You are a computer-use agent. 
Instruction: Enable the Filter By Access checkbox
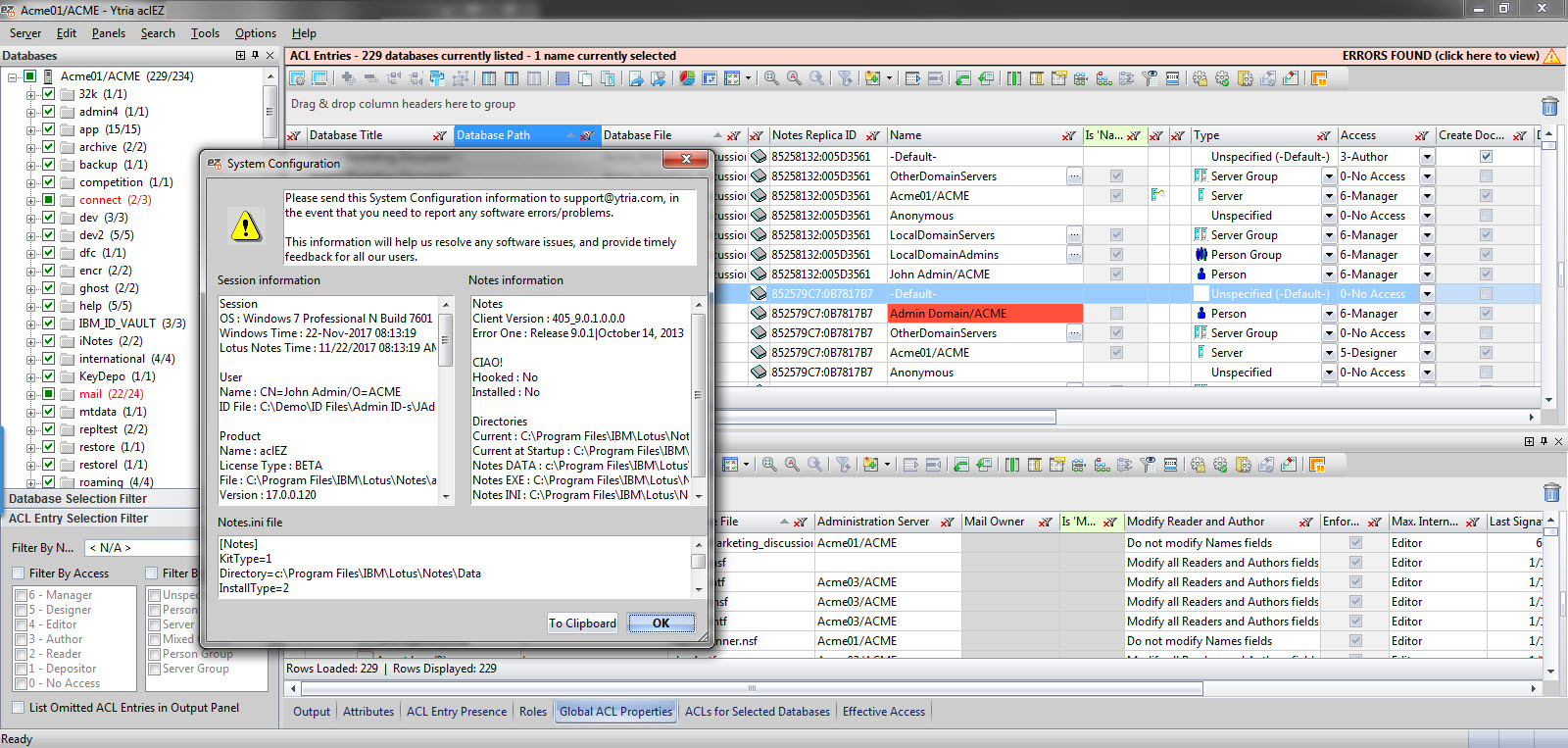[x=19, y=573]
